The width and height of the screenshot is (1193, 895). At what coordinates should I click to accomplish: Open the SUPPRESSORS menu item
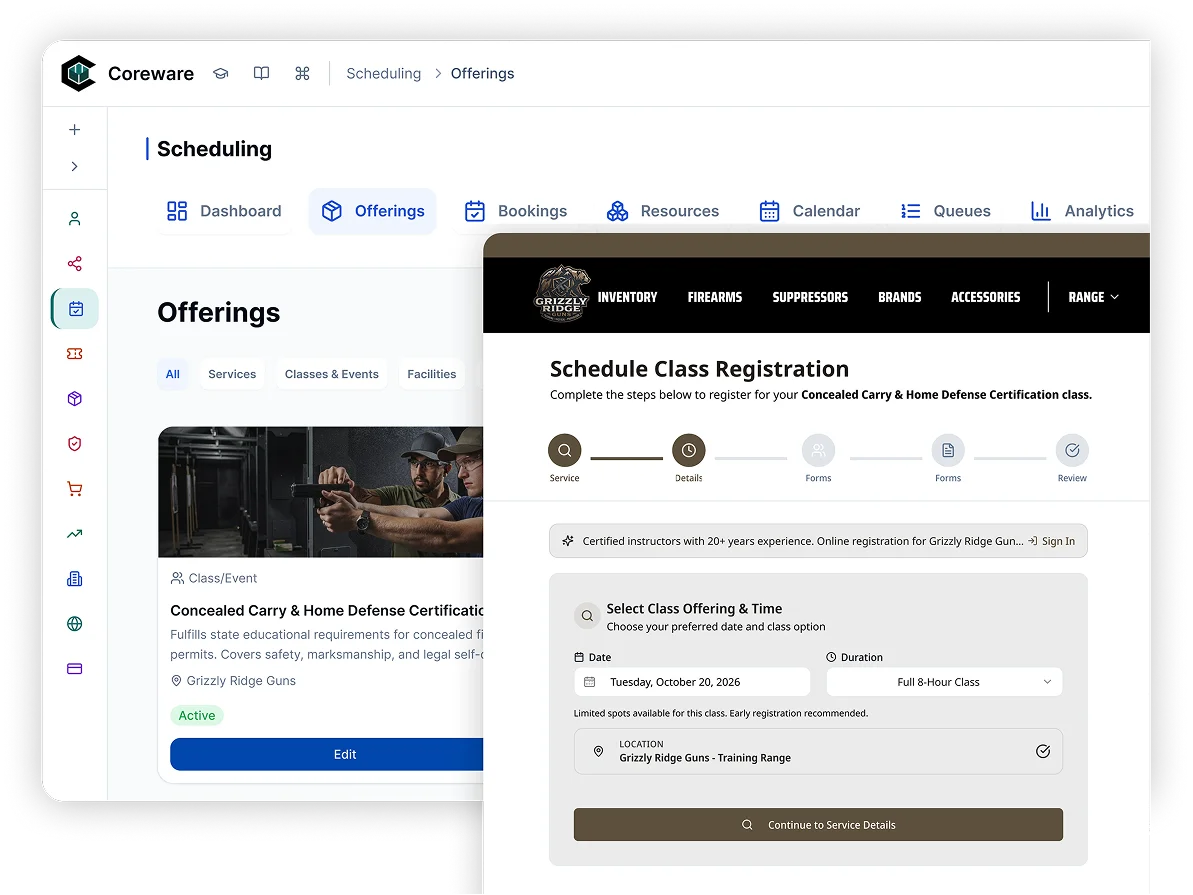(810, 297)
